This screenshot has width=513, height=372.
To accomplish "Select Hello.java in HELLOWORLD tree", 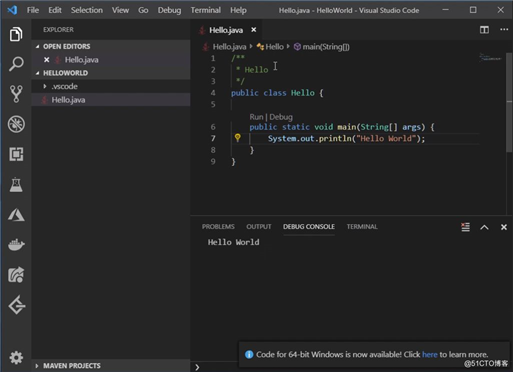I will coord(111,100).
